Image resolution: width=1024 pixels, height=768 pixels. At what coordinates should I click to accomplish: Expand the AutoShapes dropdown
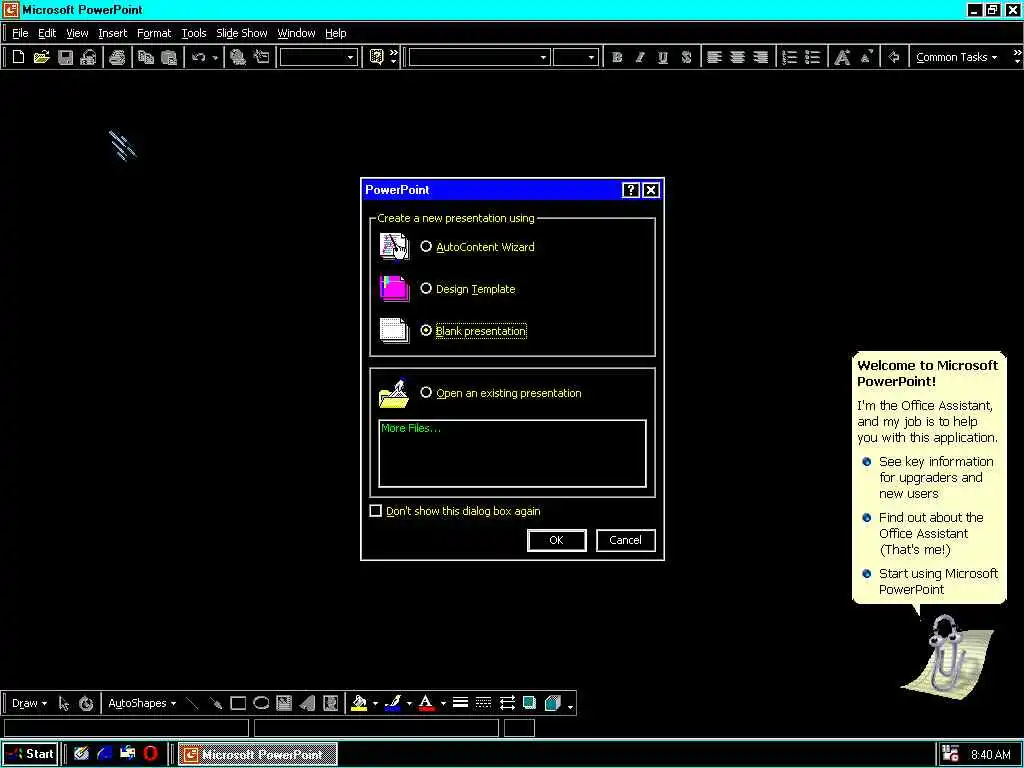coord(142,703)
